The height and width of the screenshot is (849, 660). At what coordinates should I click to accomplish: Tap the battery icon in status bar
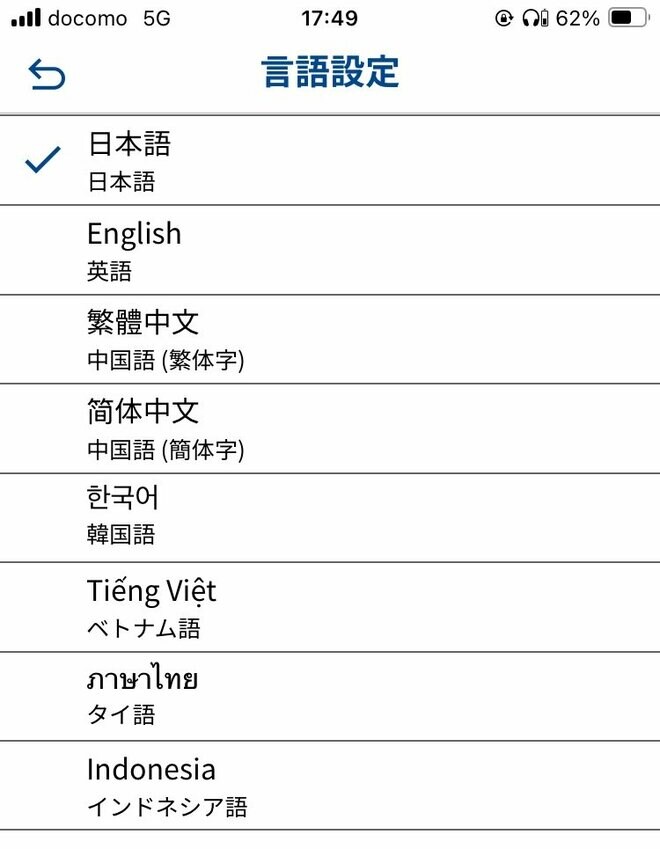pyautogui.click(x=627, y=18)
